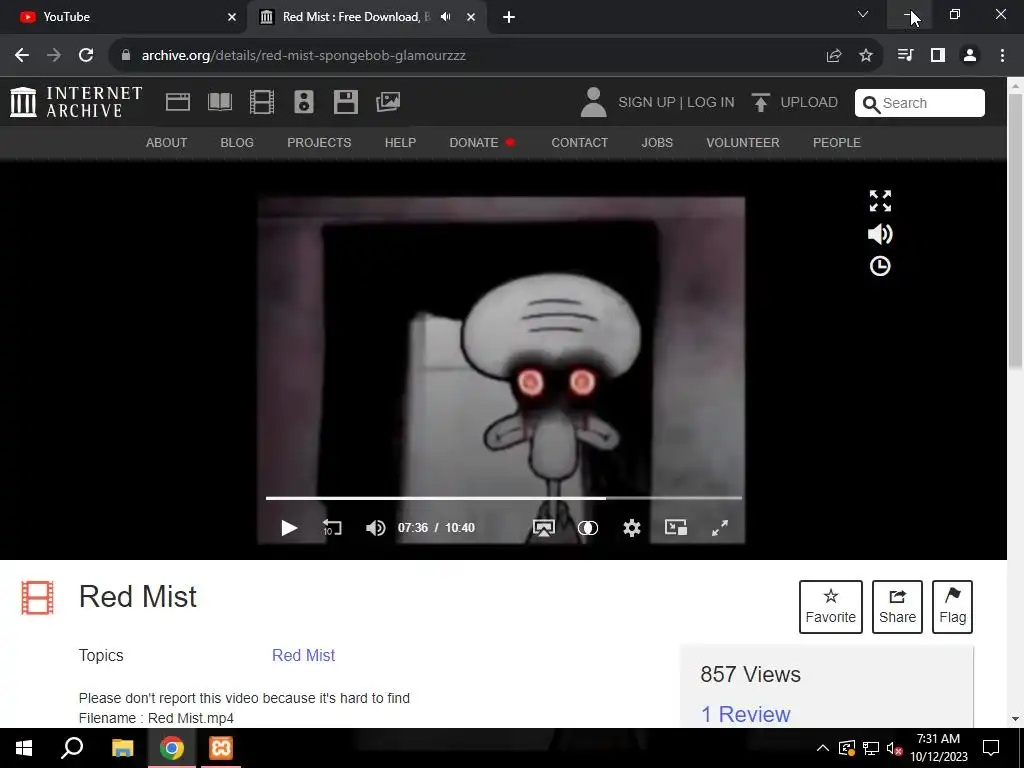Image resolution: width=1024 pixels, height=768 pixels.
Task: Open the player settings gear
Action: tap(632, 528)
